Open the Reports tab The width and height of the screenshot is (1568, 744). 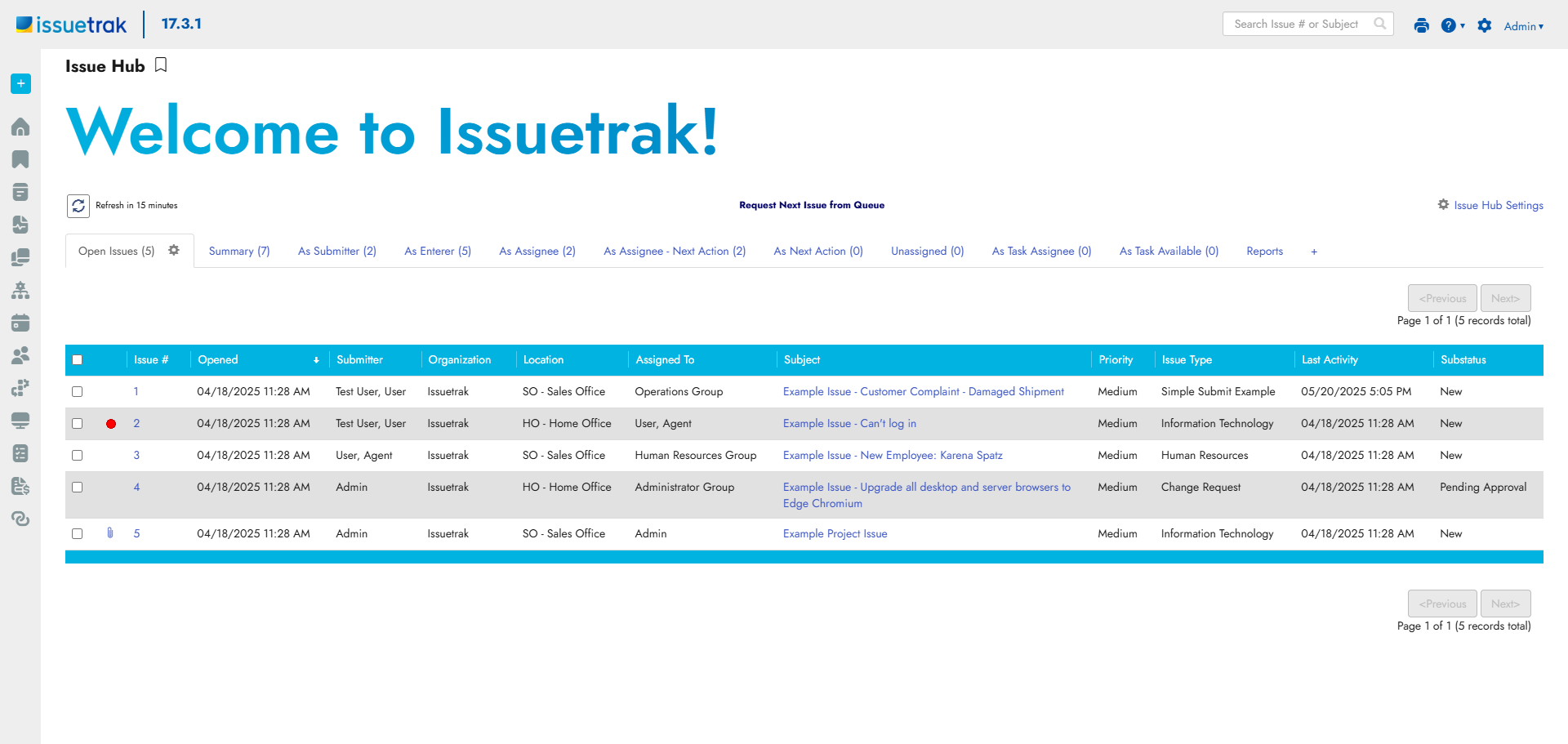click(x=1265, y=251)
